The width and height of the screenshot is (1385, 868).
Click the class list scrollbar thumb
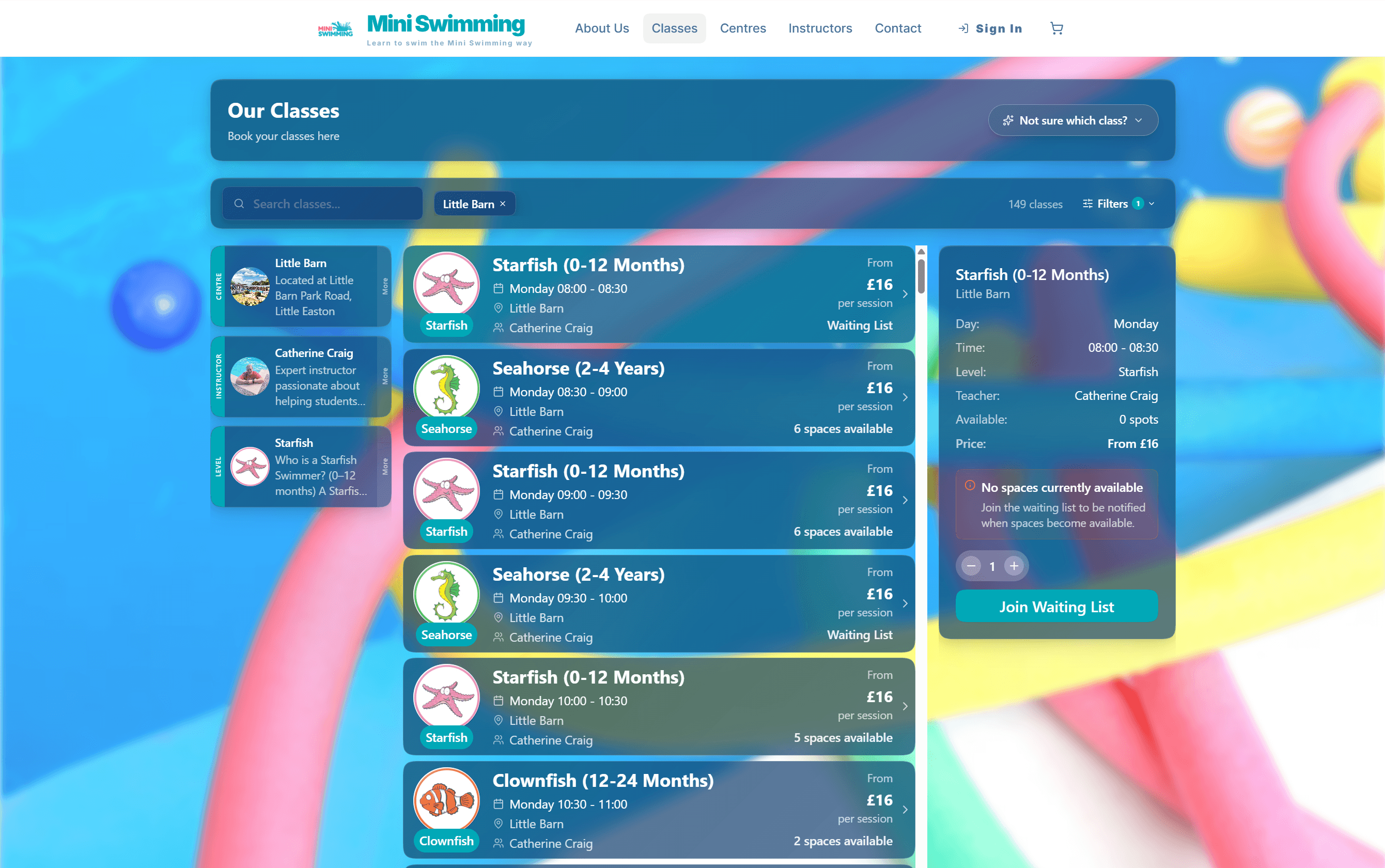(x=921, y=276)
